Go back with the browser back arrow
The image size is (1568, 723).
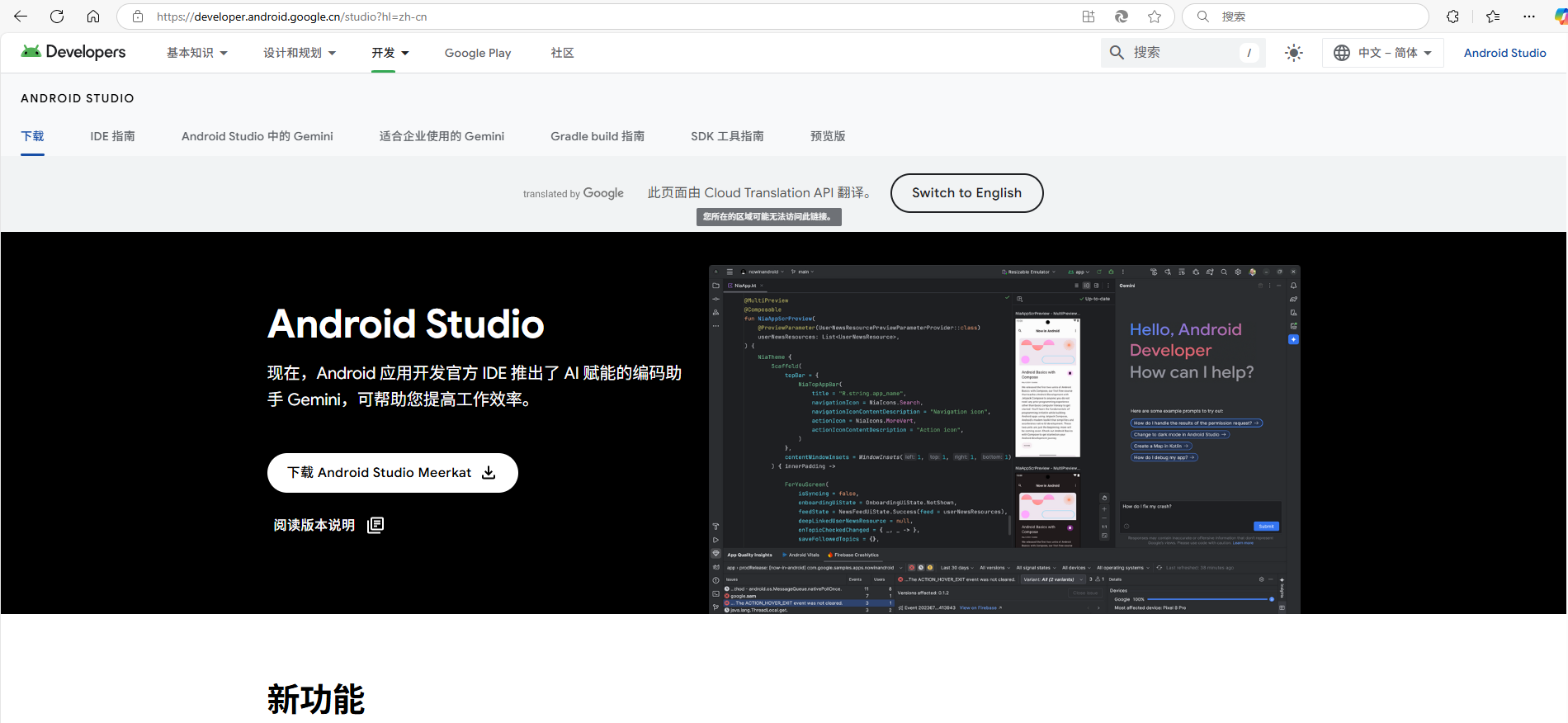coord(21,17)
